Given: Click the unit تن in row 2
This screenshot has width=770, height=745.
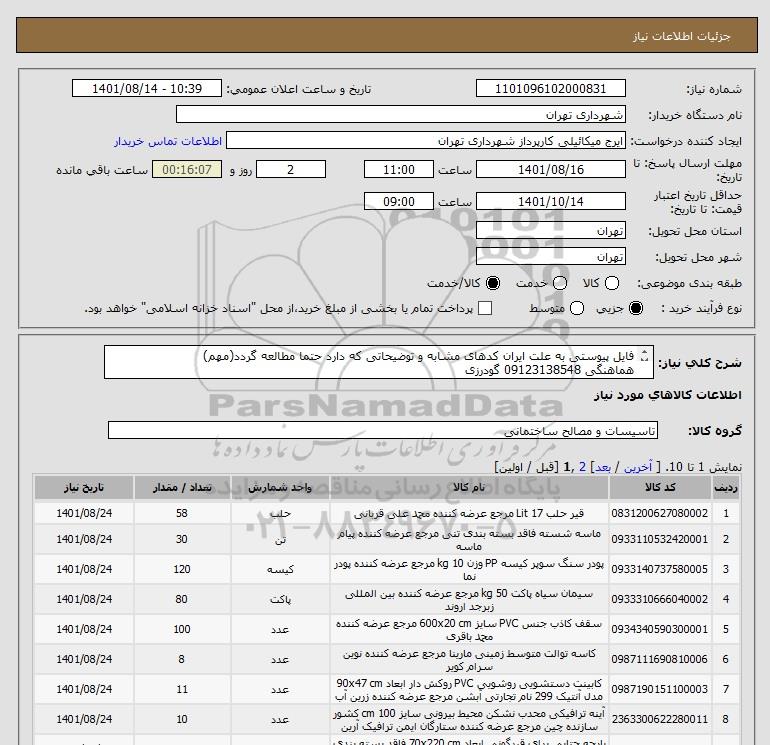Looking at the screenshot, I should coord(280,539).
